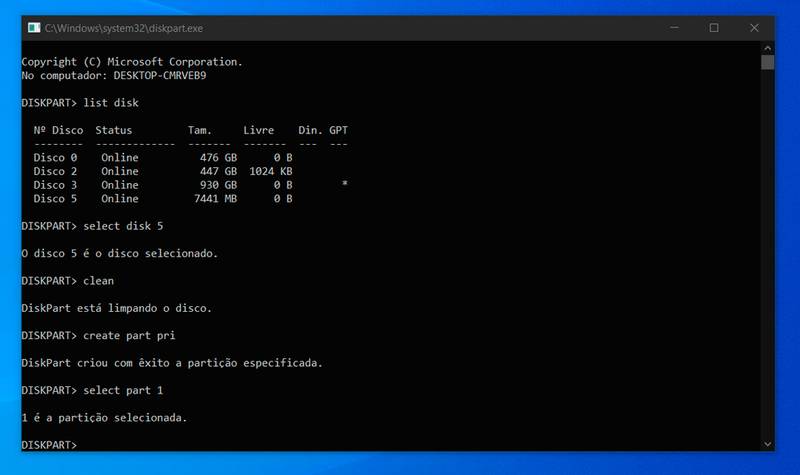Viewport: 800px width, 475px height.
Task: Close the diskpart.exe window
Action: 754,28
